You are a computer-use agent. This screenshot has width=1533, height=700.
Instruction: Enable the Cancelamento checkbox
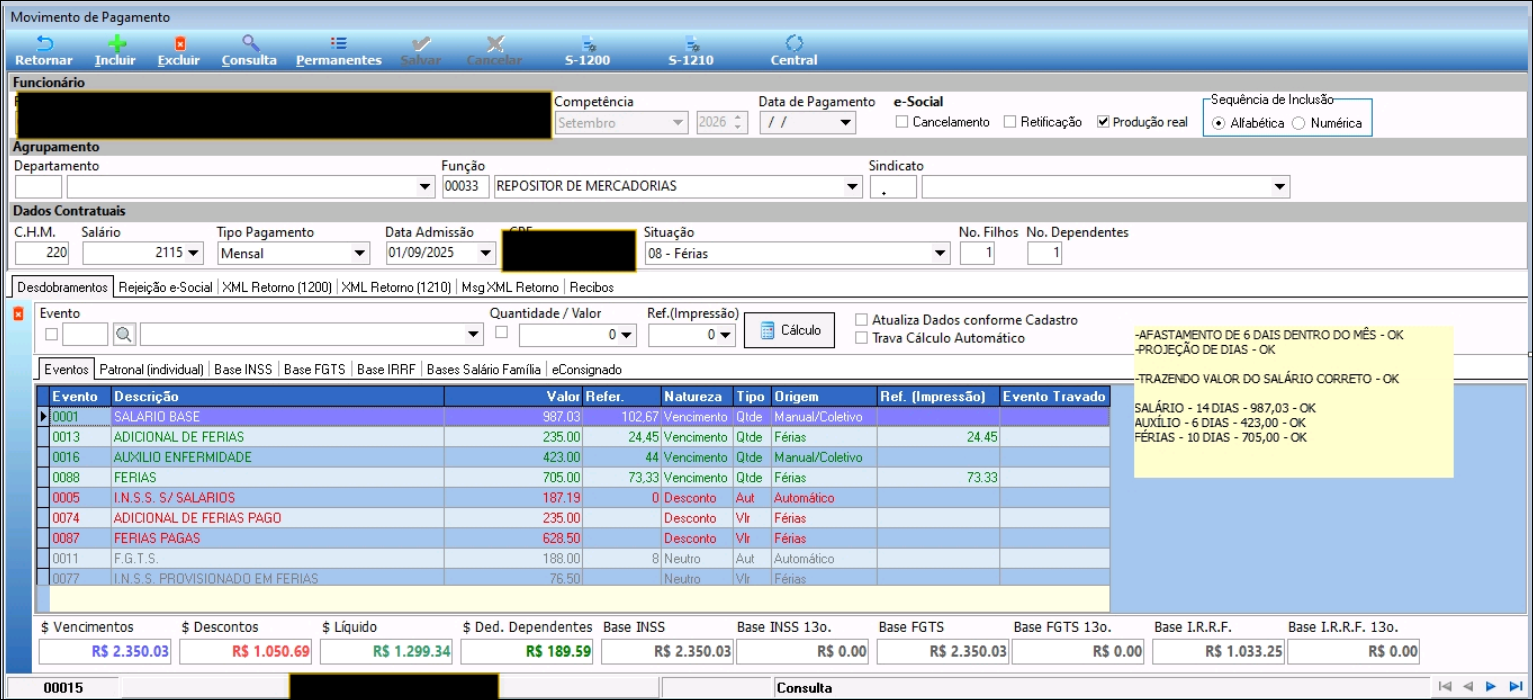(x=902, y=122)
